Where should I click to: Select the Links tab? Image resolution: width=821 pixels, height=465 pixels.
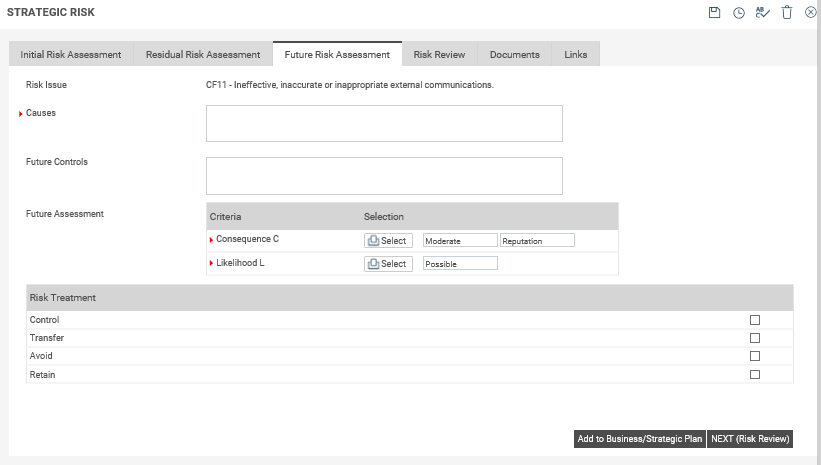[x=576, y=54]
